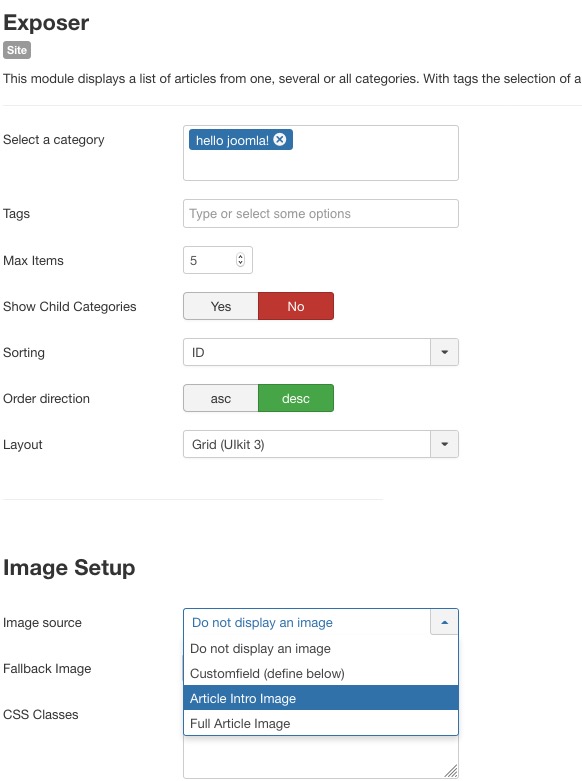Set Show Child Categories to Yes
The image size is (582, 781).
click(221, 306)
